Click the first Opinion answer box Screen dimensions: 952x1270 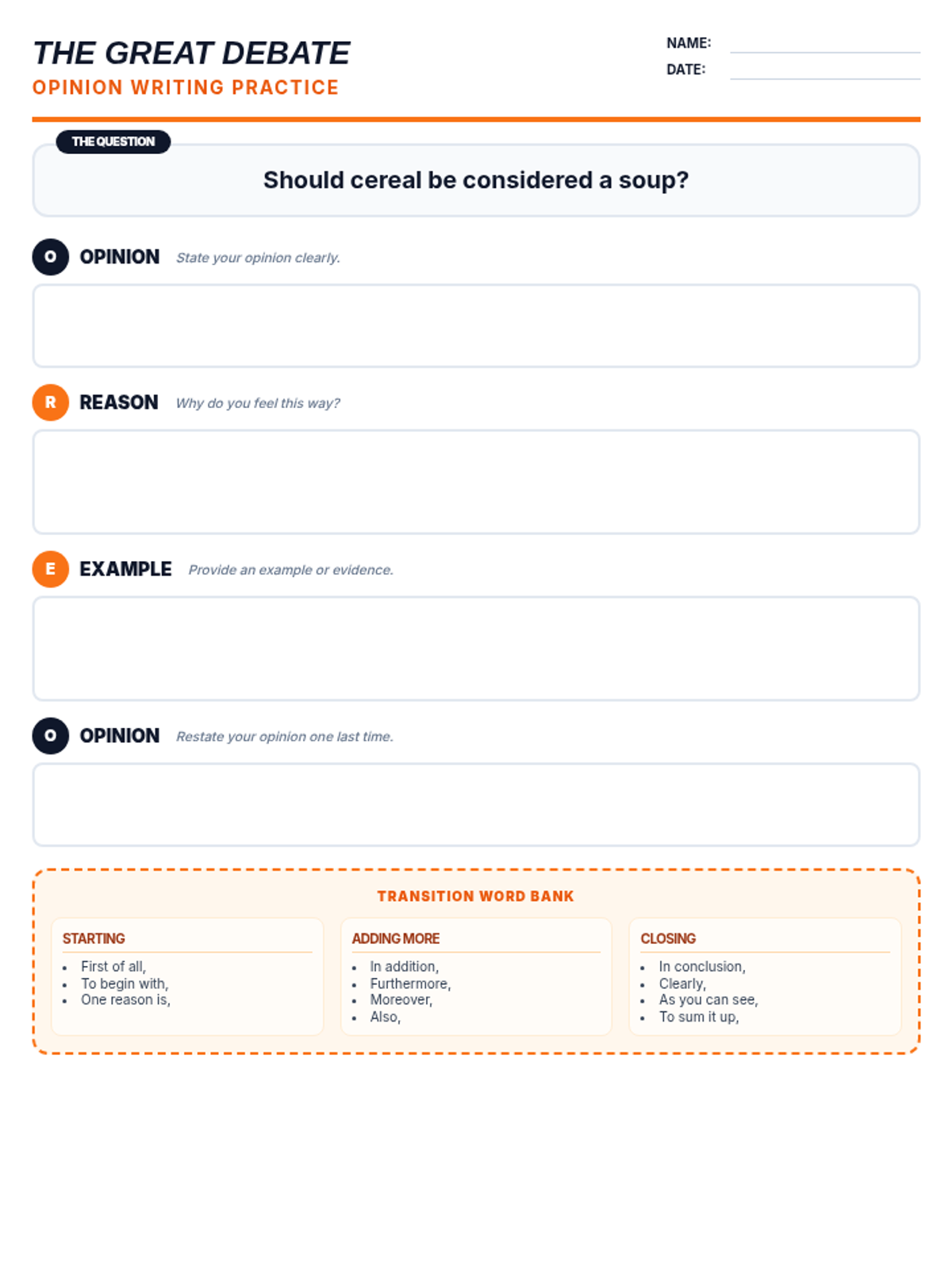point(476,325)
